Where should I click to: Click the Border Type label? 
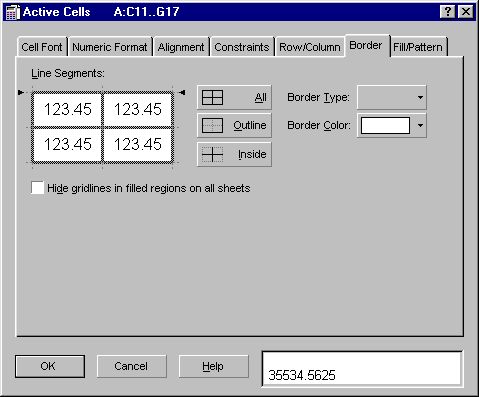point(318,97)
